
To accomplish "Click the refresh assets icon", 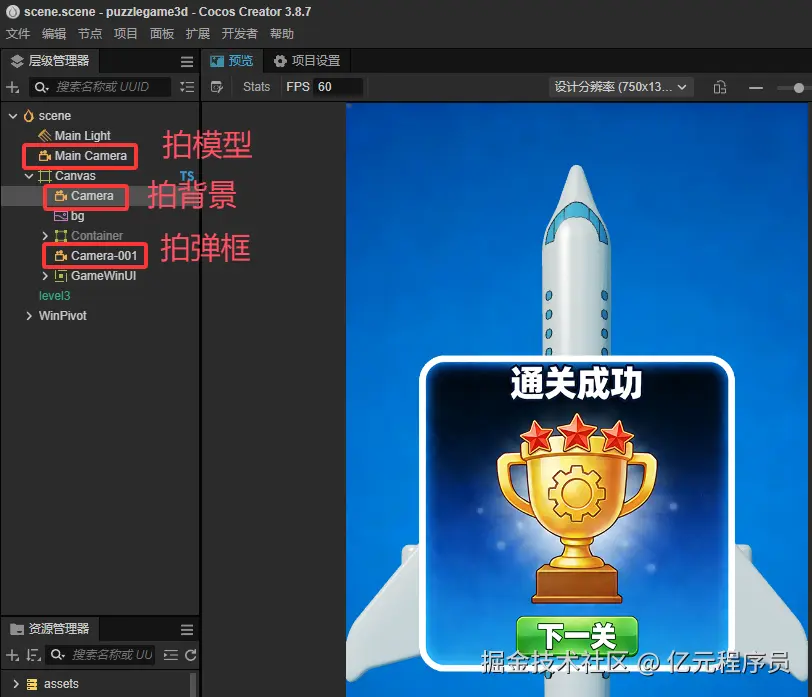I will [x=191, y=656].
